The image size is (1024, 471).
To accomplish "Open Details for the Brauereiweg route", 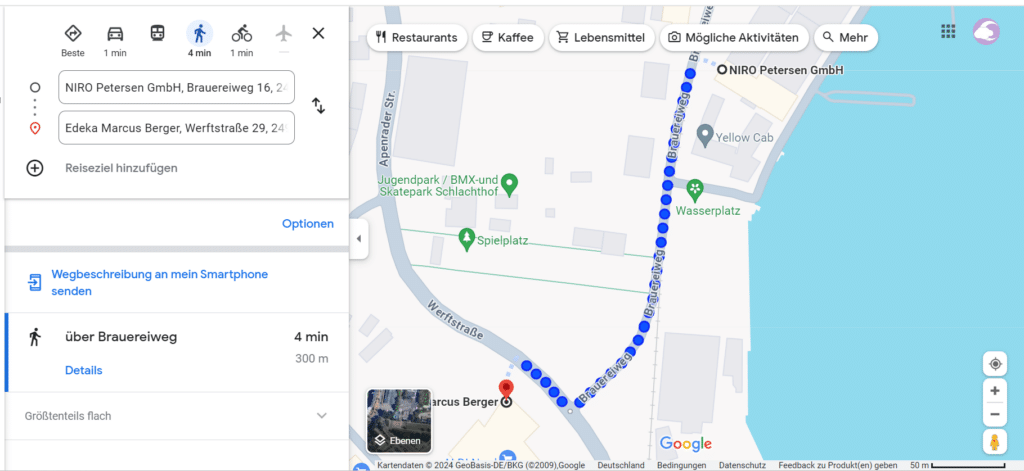I will (x=84, y=370).
